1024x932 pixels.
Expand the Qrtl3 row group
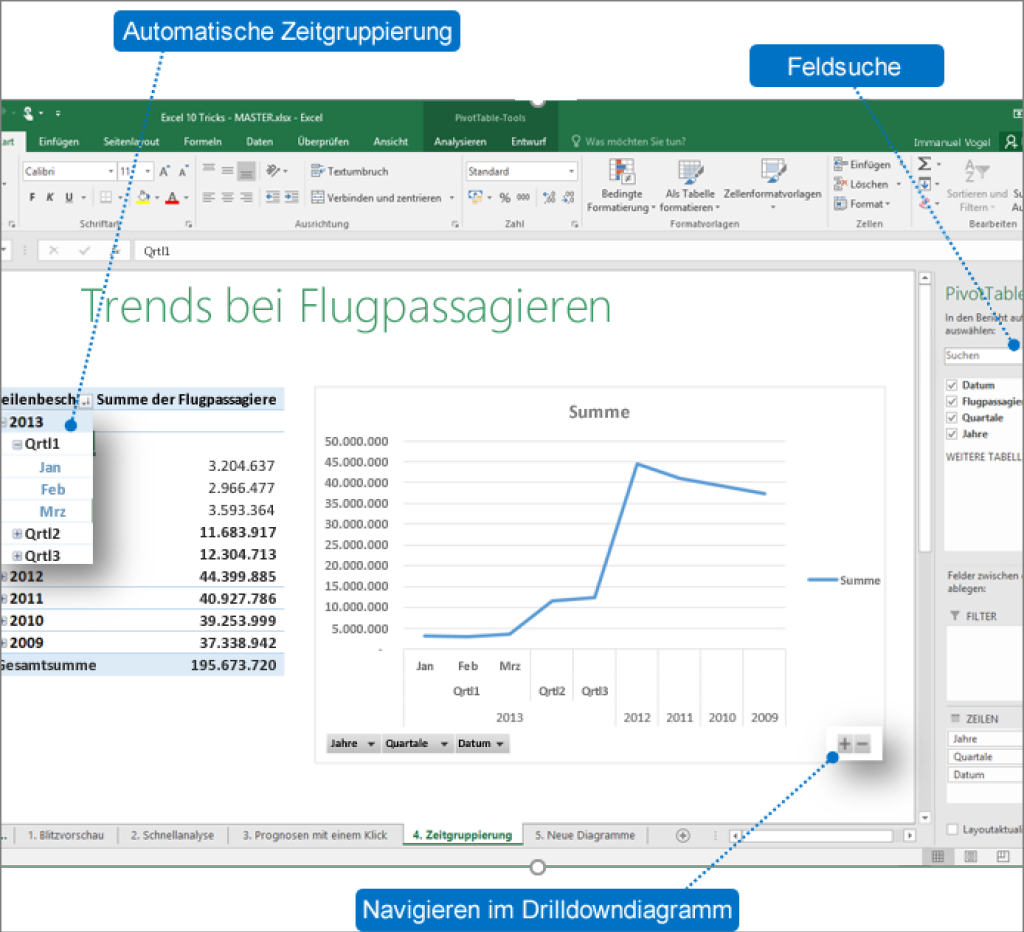pos(18,556)
